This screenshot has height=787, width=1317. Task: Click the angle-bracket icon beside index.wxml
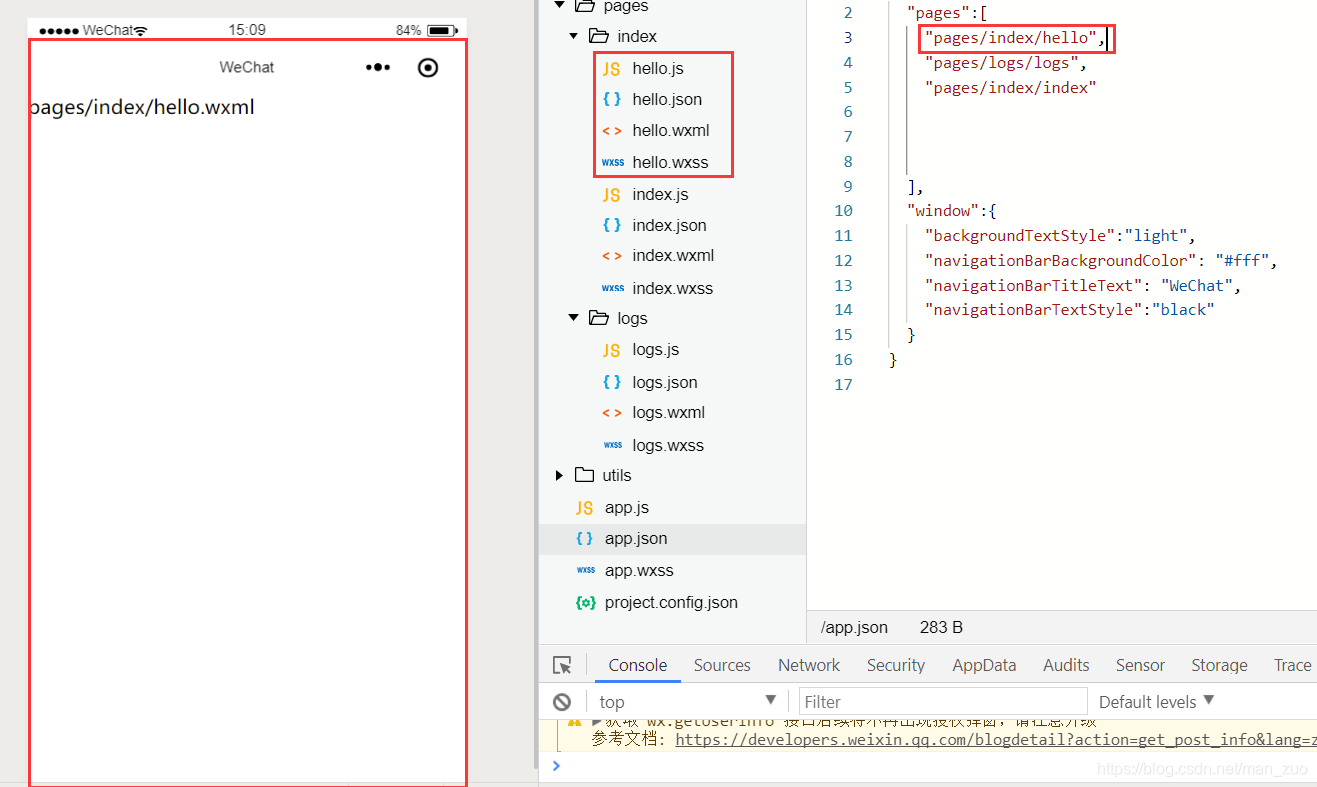click(611, 256)
